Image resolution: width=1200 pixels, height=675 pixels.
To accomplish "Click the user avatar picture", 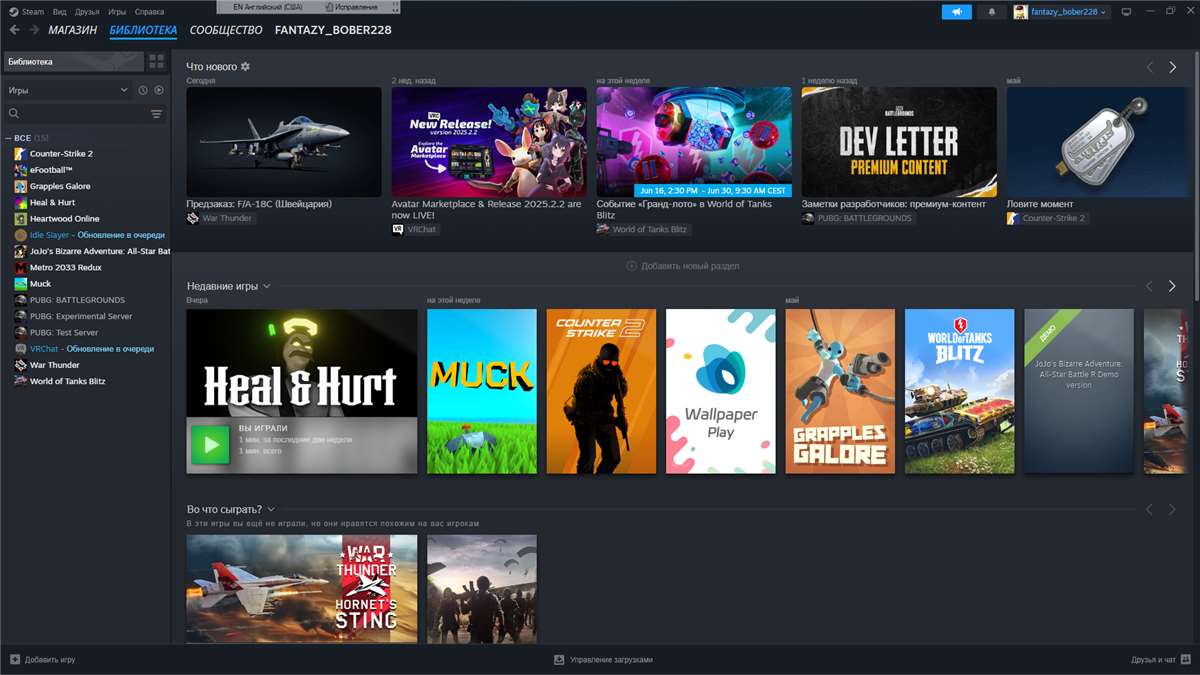I will click(1020, 12).
